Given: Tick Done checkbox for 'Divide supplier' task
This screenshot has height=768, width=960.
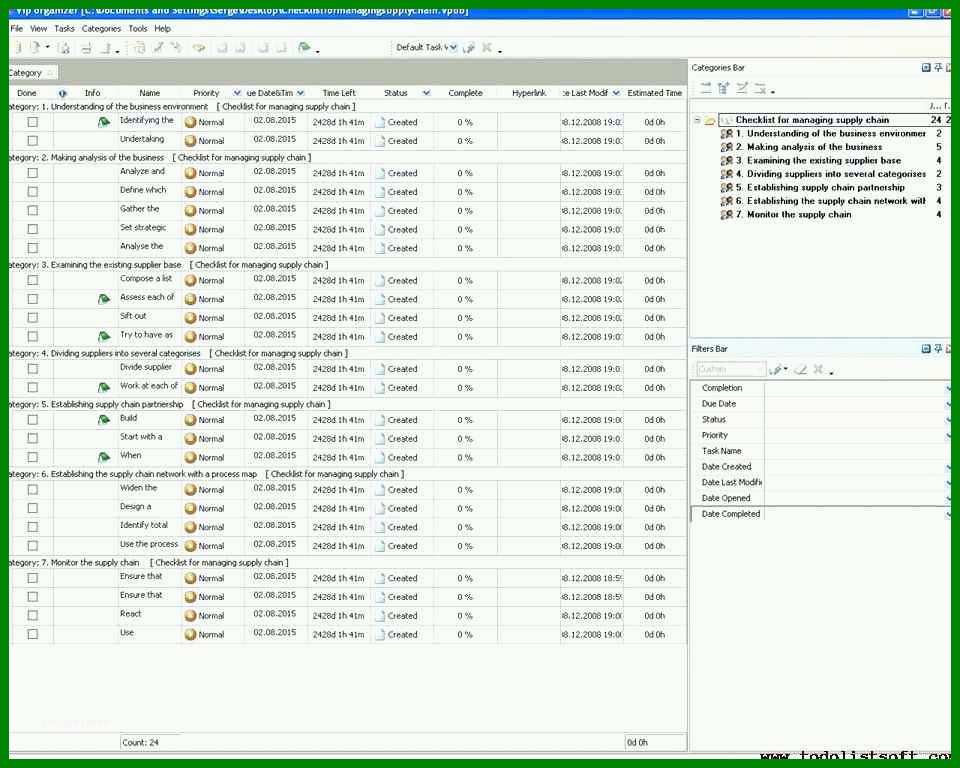Looking at the screenshot, I should (x=32, y=369).
